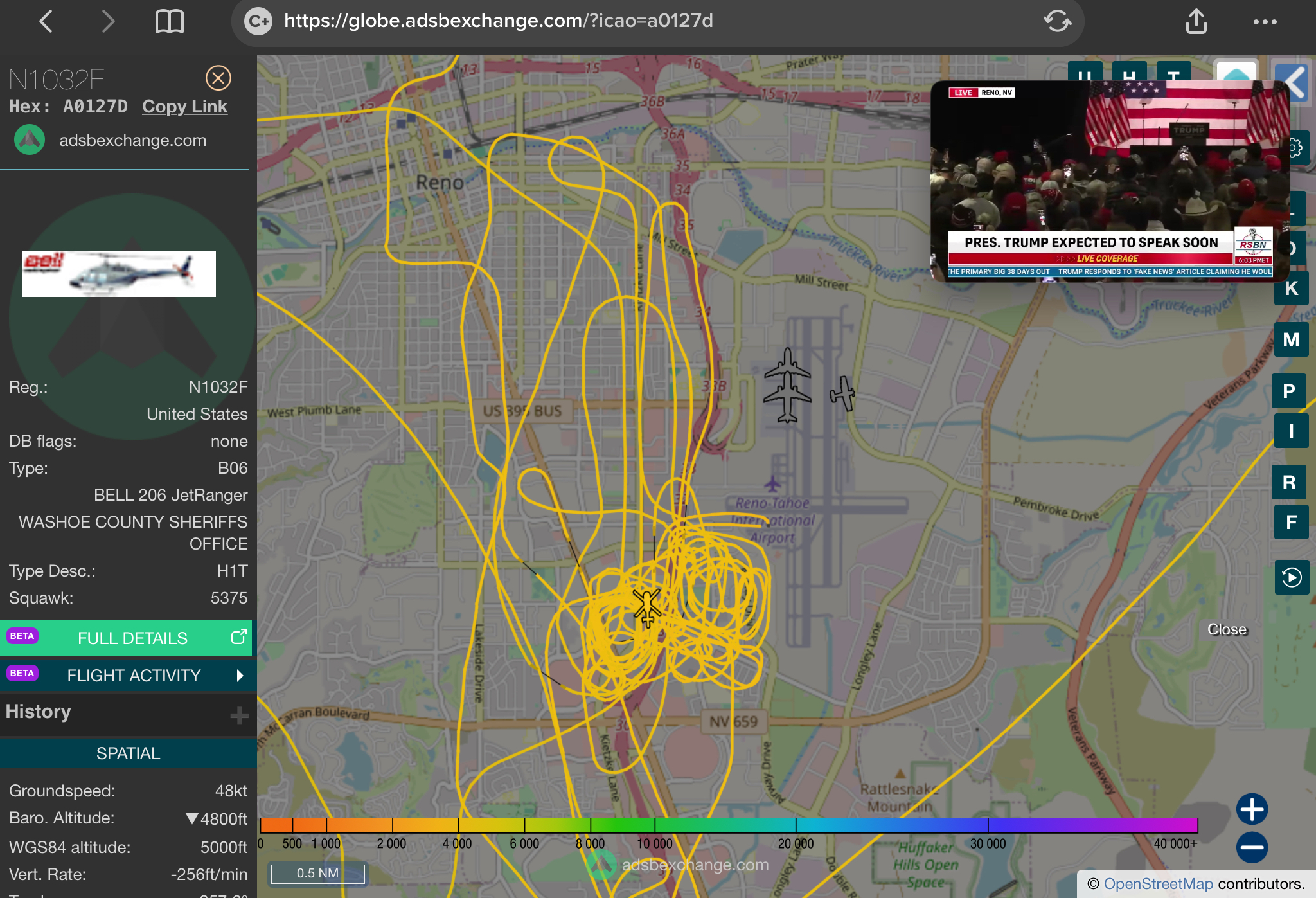
Task: Click the Reno-Tahoe International Airport label
Action: (774, 520)
